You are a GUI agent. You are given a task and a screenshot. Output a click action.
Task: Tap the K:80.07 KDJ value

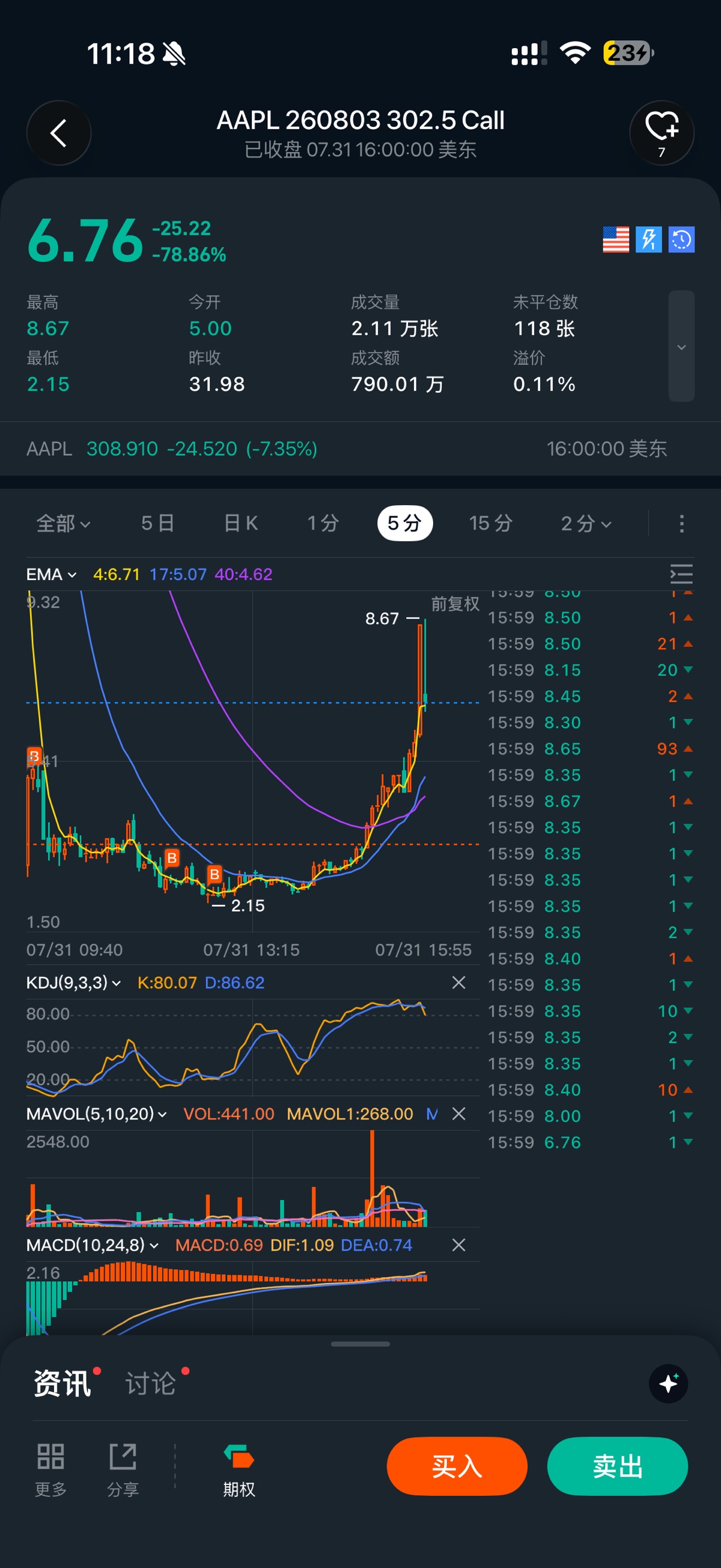[x=167, y=982]
